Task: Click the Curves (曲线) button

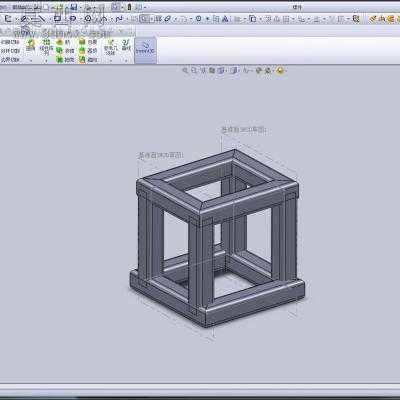Action: point(126,45)
